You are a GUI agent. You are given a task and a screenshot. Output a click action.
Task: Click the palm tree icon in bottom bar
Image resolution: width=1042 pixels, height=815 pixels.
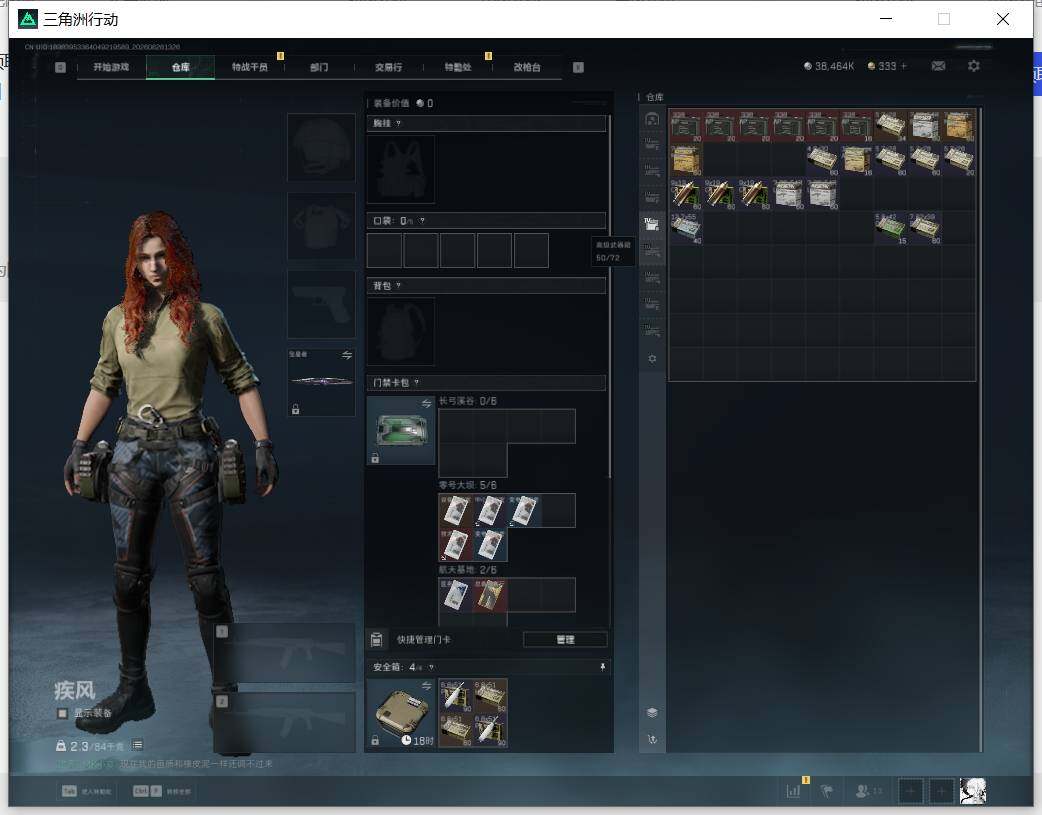click(827, 791)
